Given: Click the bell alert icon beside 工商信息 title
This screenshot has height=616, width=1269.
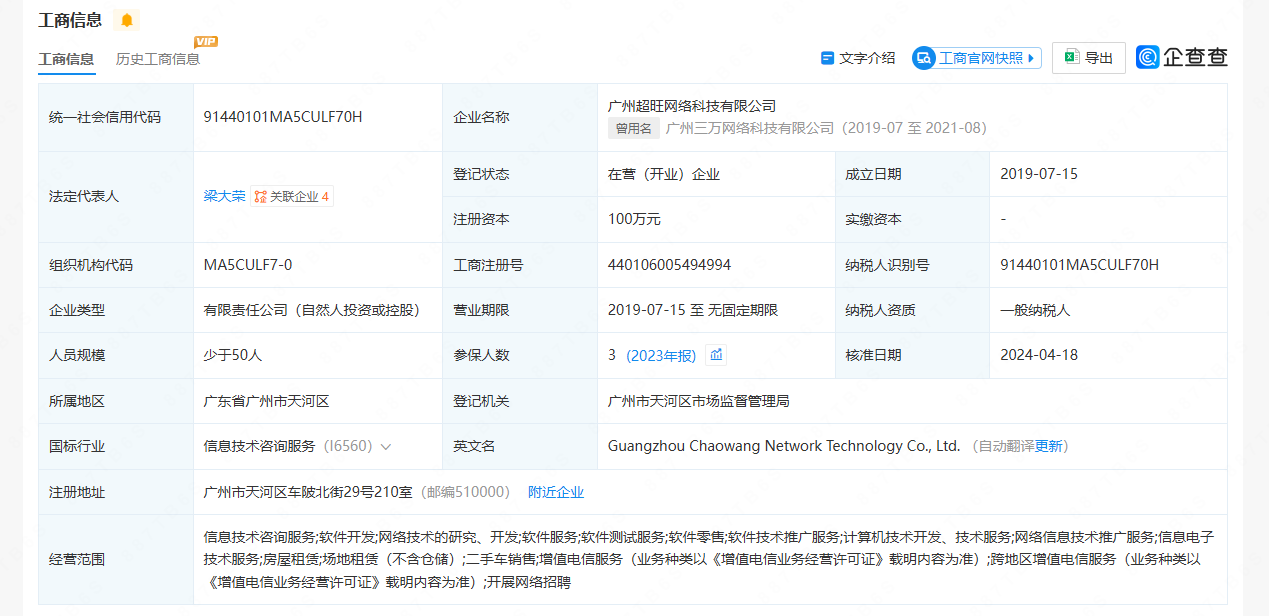Looking at the screenshot, I should pyautogui.click(x=127, y=21).
